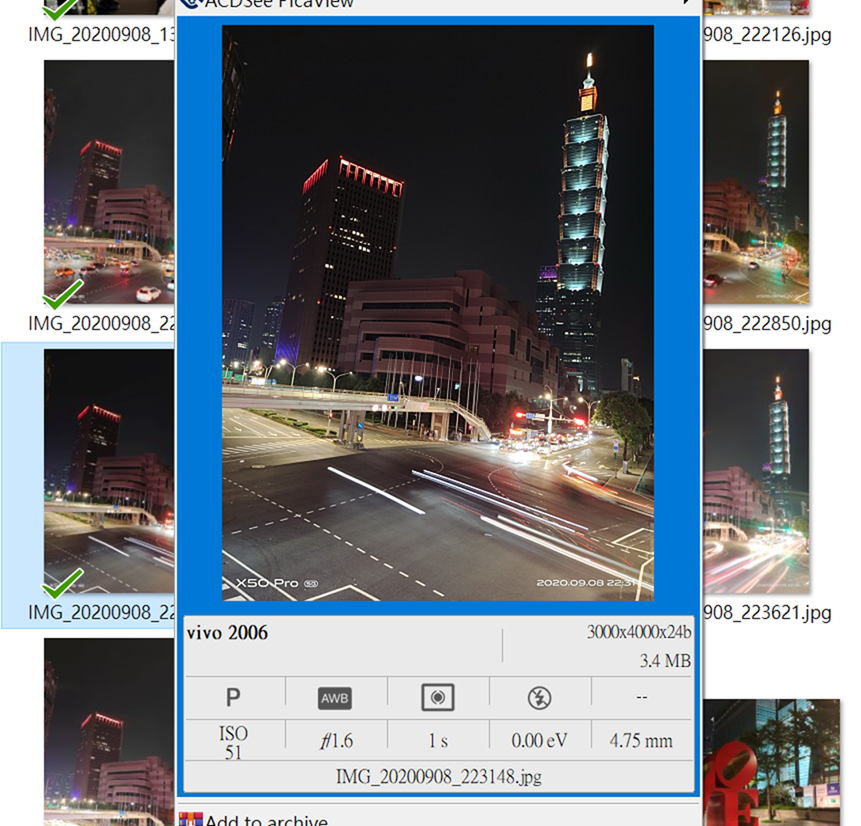This screenshot has width=861, height=826.
Task: Click the ACDSee PicaView eye icon
Action: click(190, 4)
